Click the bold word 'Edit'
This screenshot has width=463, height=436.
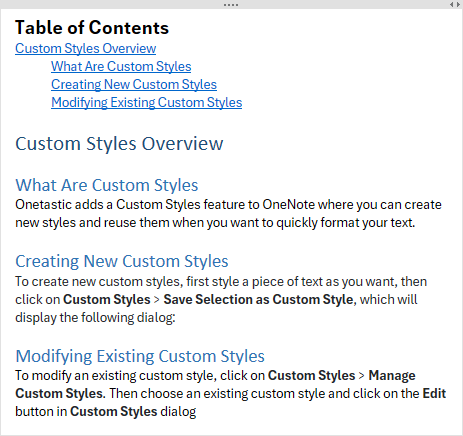(434, 394)
